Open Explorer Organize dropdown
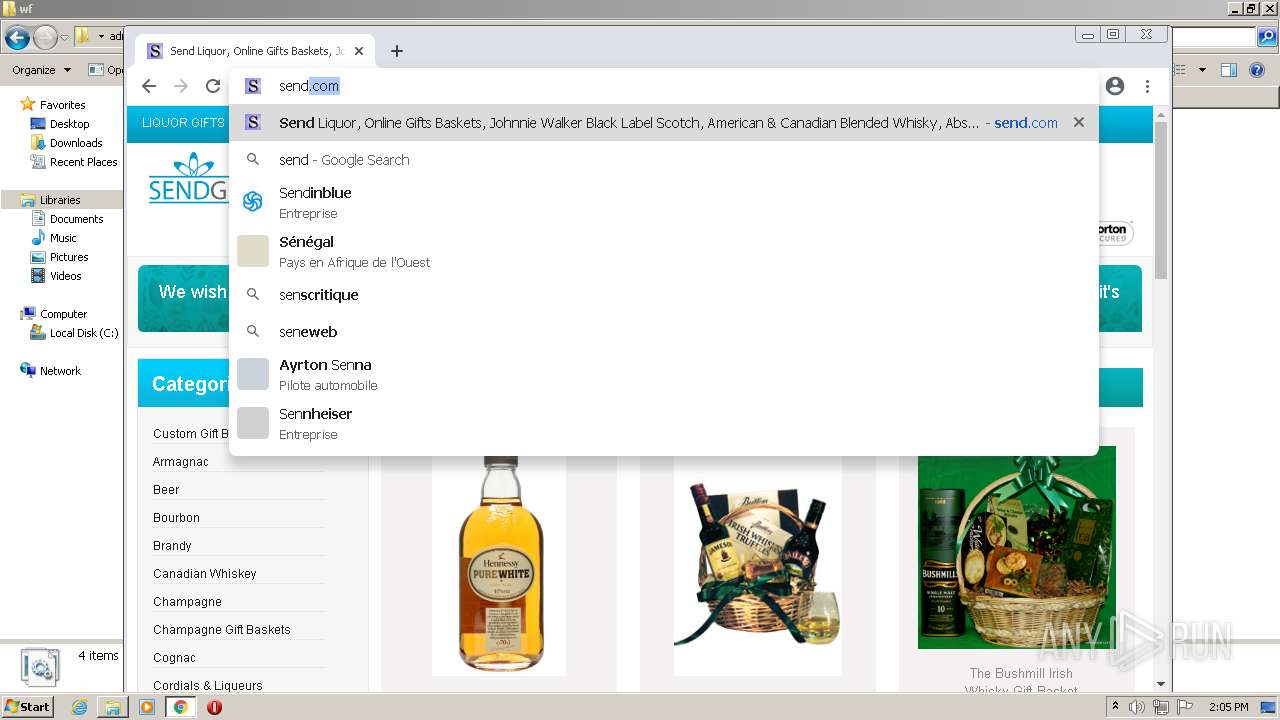 [41, 70]
